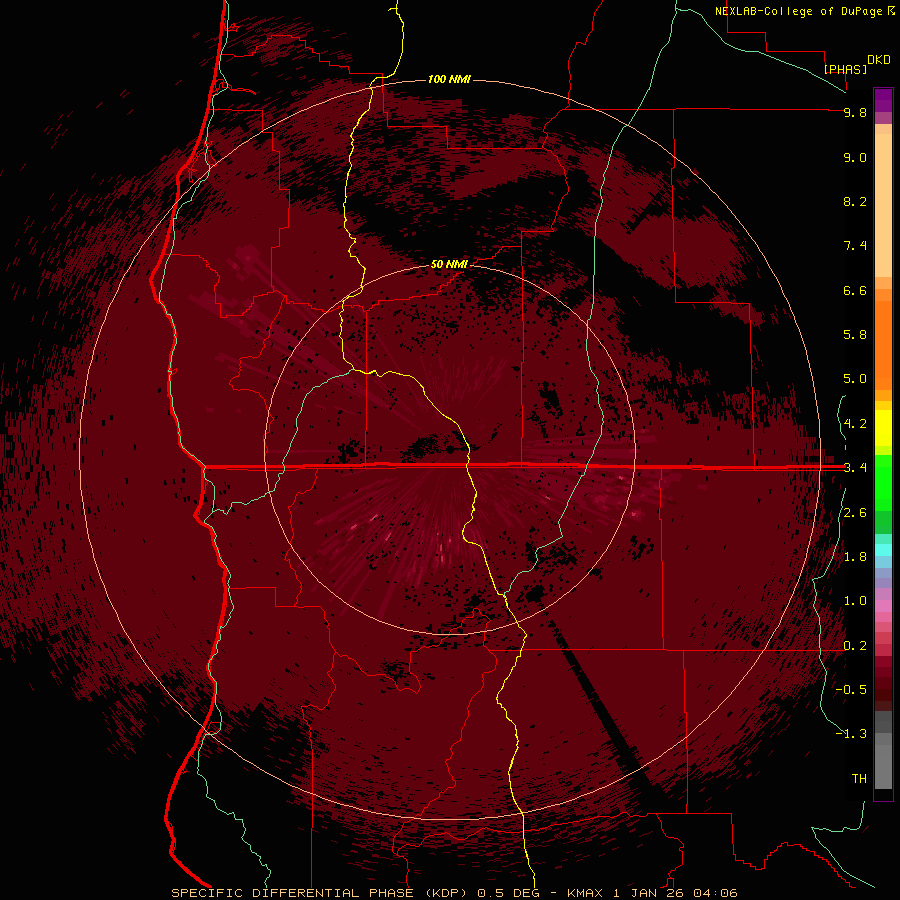The image size is (900, 900).
Task: Click the 3.4 legend value
Action: click(855, 468)
